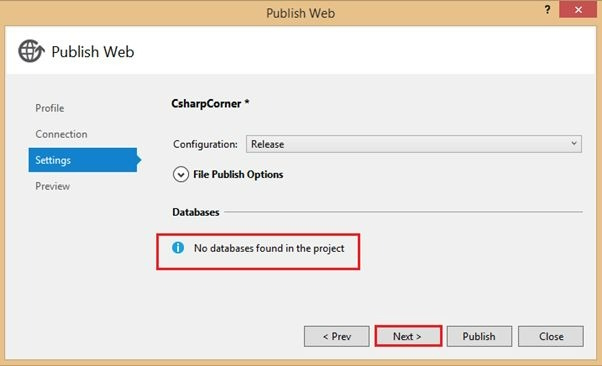Go back with the Prev button
This screenshot has height=366, width=602.
tap(337, 336)
